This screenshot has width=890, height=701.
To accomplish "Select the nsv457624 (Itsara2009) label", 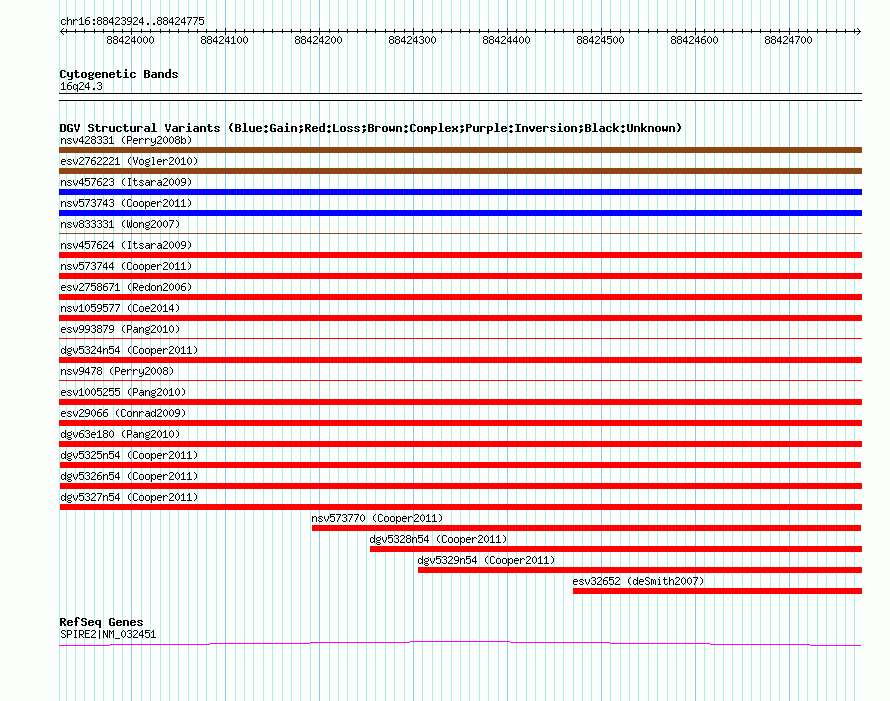I will point(126,245).
